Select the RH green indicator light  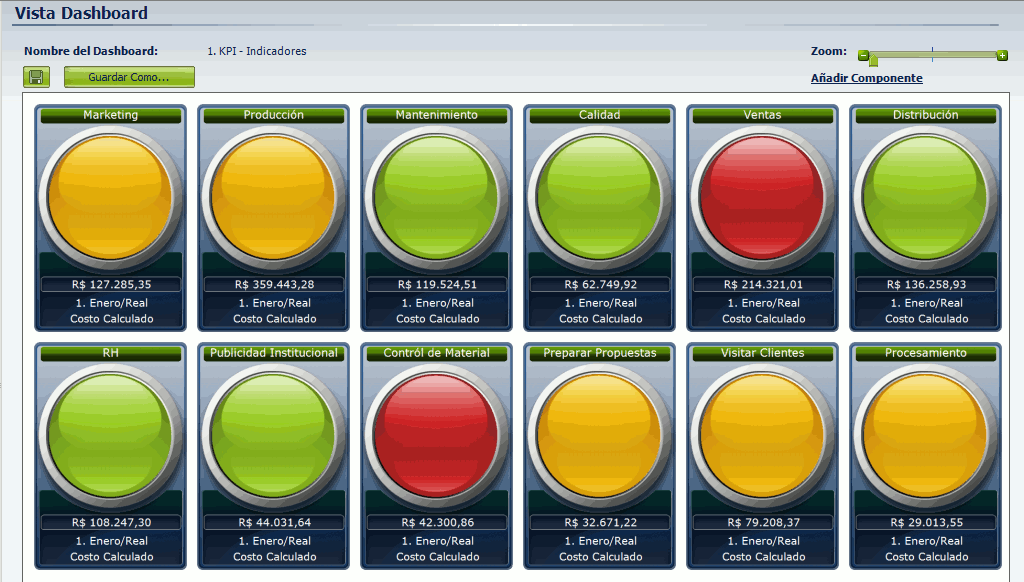click(x=110, y=431)
